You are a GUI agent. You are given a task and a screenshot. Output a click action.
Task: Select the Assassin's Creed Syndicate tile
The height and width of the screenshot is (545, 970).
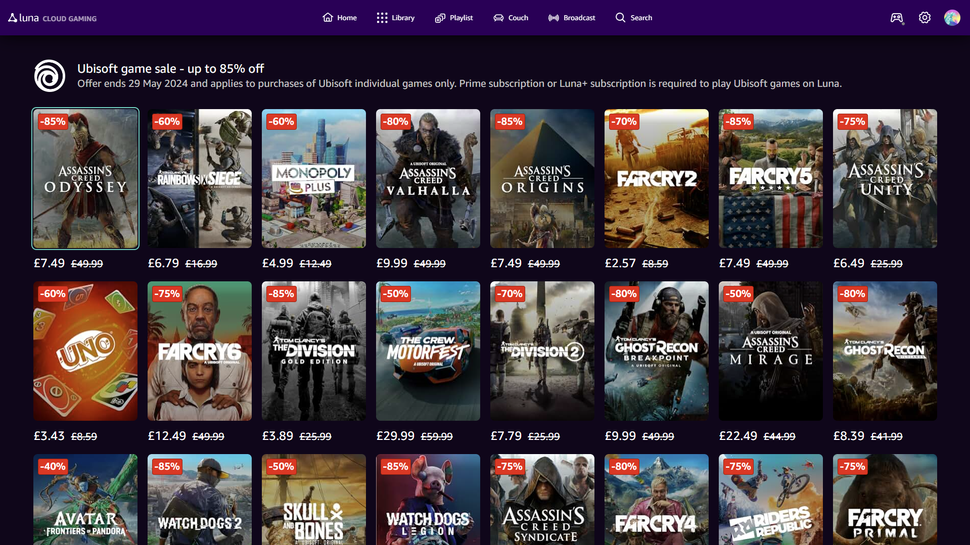point(543,500)
